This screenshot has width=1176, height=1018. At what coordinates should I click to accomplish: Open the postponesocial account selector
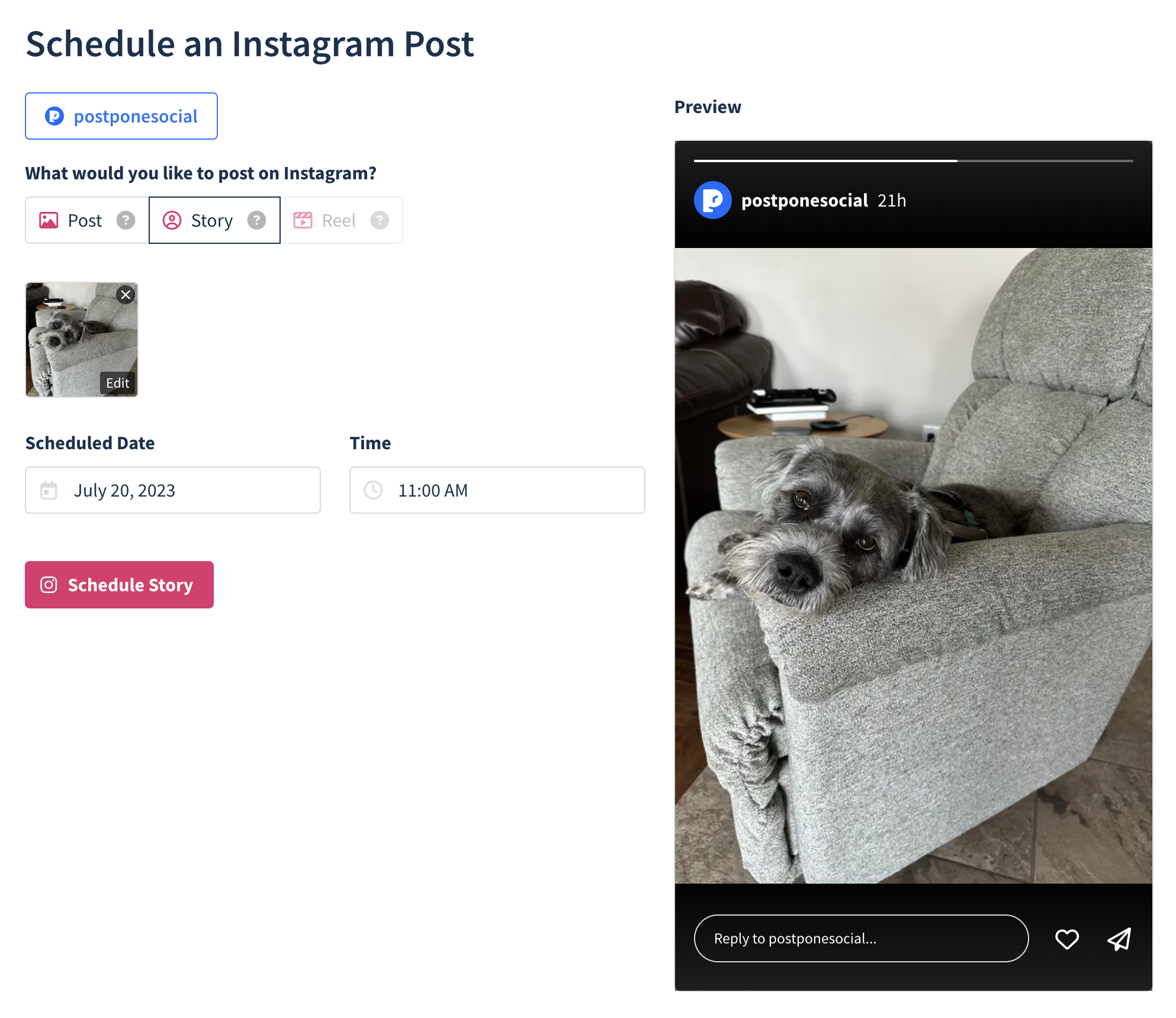pos(121,116)
